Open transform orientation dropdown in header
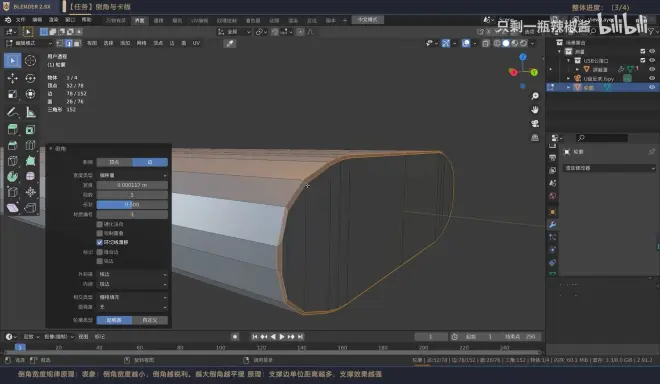 click(x=234, y=32)
